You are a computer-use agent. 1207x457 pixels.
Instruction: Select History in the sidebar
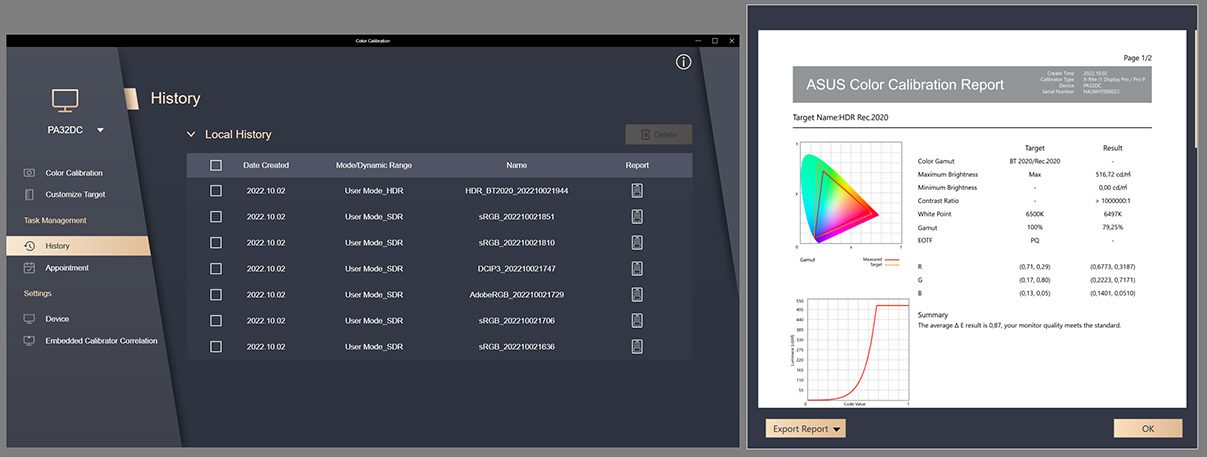click(x=78, y=246)
